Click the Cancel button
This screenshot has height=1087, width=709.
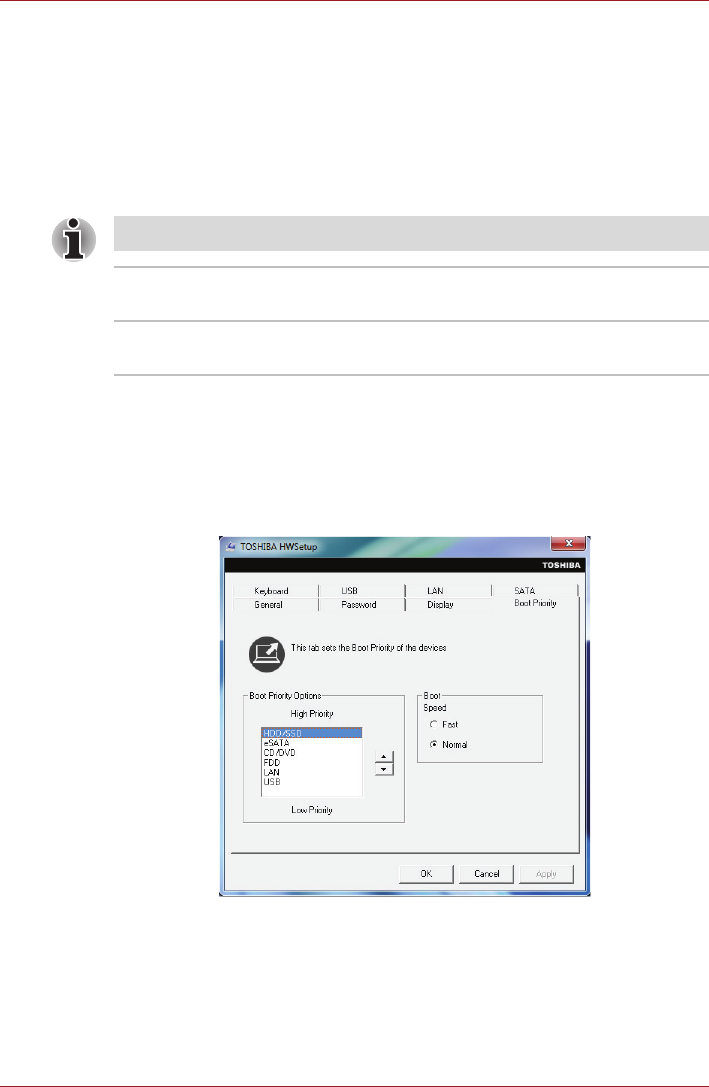click(x=487, y=873)
